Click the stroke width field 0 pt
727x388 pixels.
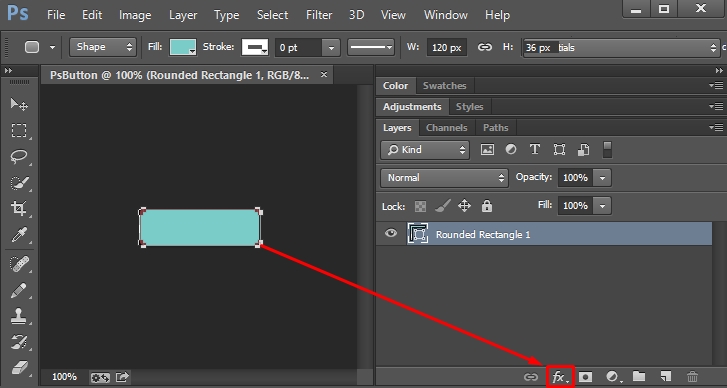[x=298, y=48]
